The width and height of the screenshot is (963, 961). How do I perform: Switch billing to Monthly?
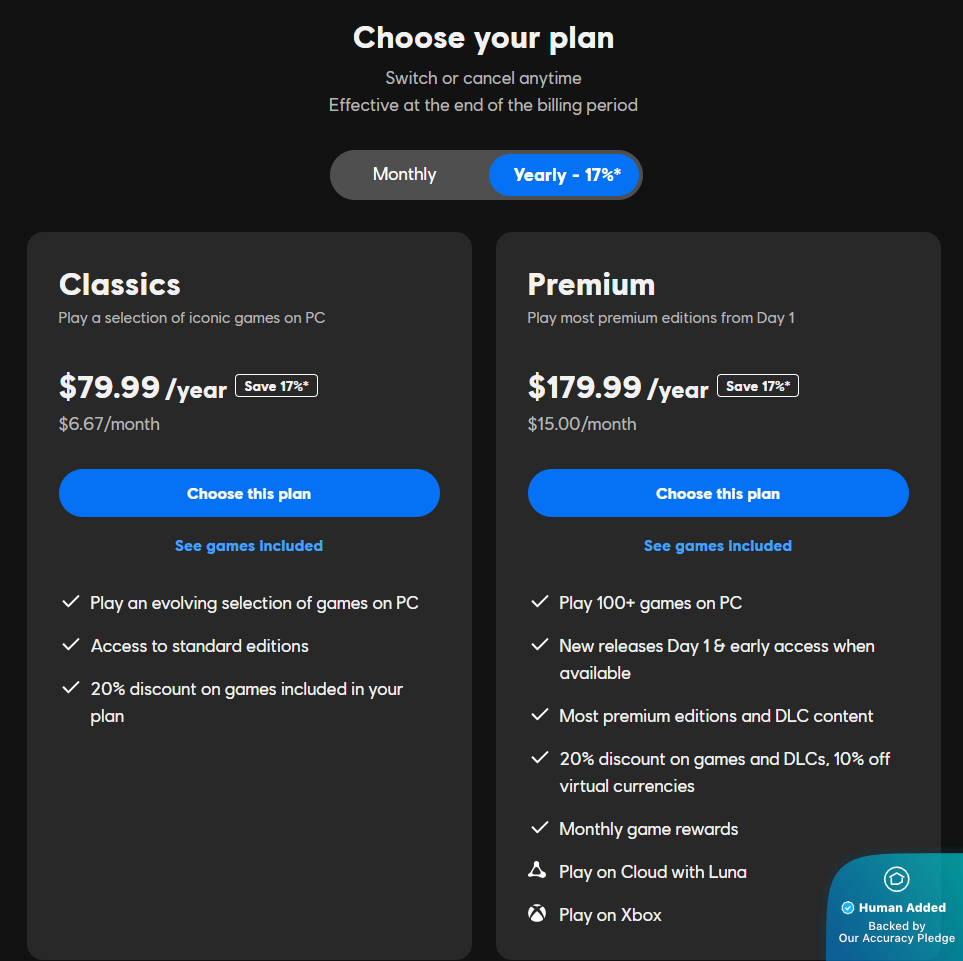[x=405, y=175]
